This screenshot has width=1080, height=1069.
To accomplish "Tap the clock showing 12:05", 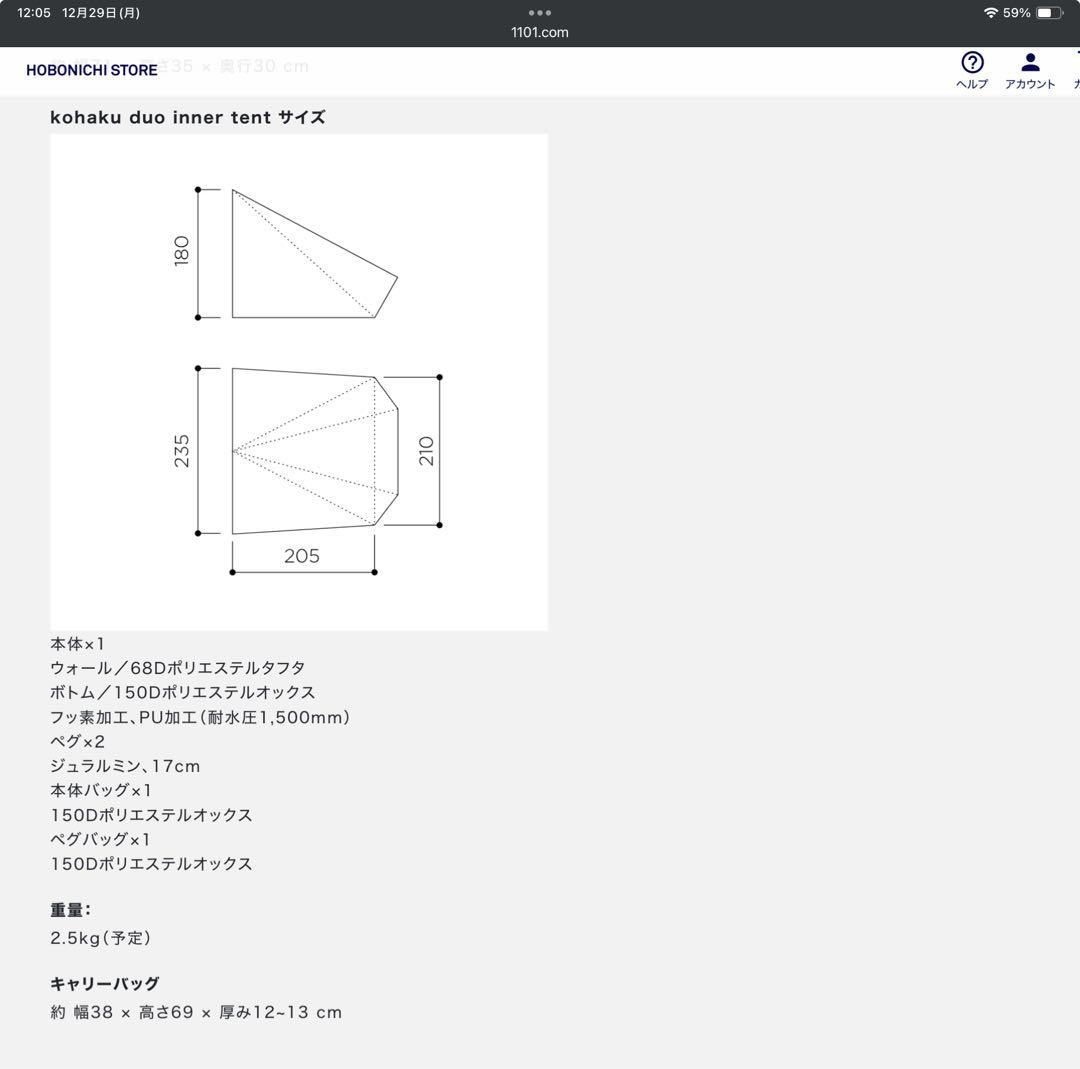I will click(34, 13).
